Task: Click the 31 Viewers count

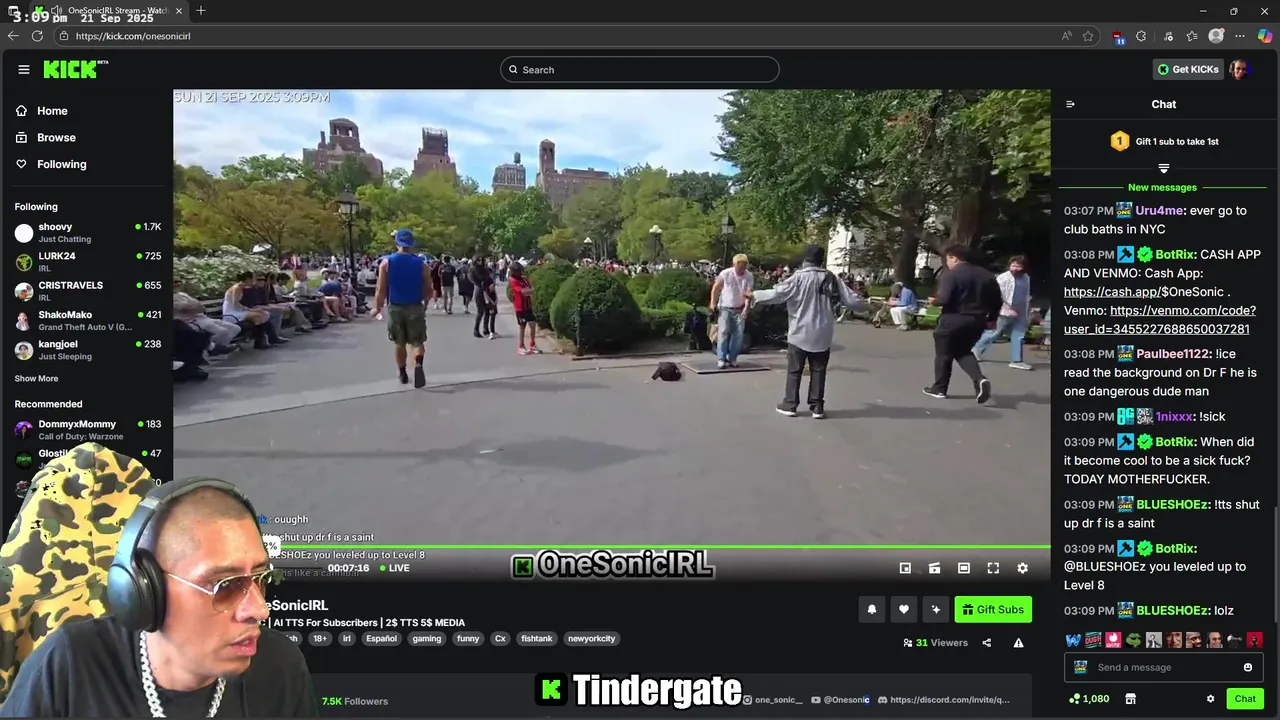Action: (x=935, y=643)
